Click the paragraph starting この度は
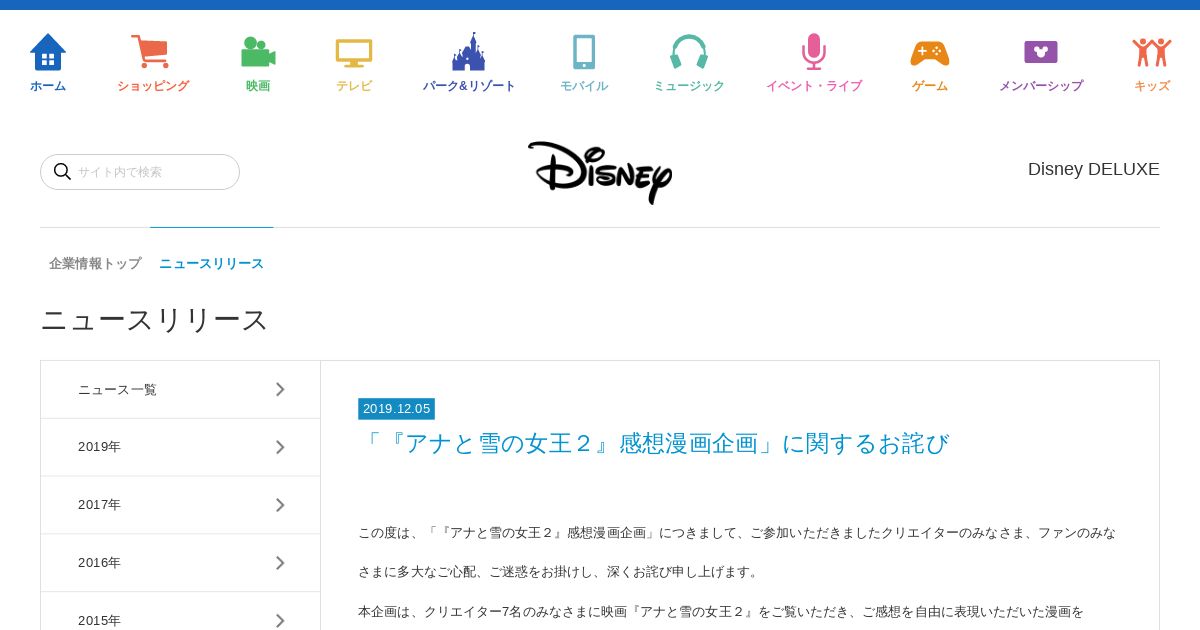Screen dimensions: 1200x630 tap(737, 552)
